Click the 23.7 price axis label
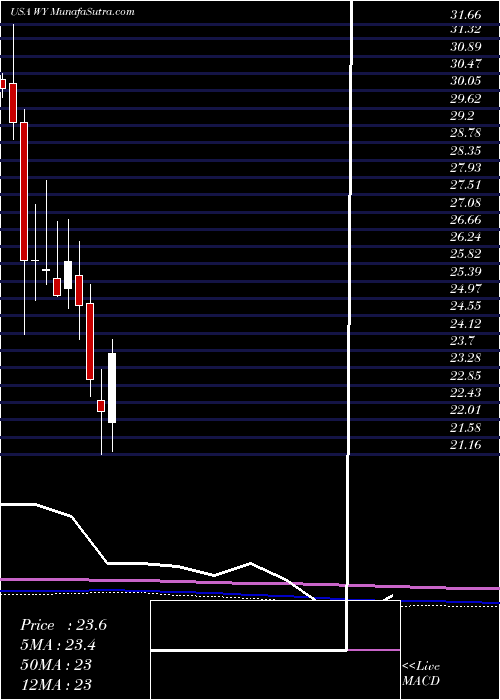Viewport: 500px width, 700px height. point(462,341)
